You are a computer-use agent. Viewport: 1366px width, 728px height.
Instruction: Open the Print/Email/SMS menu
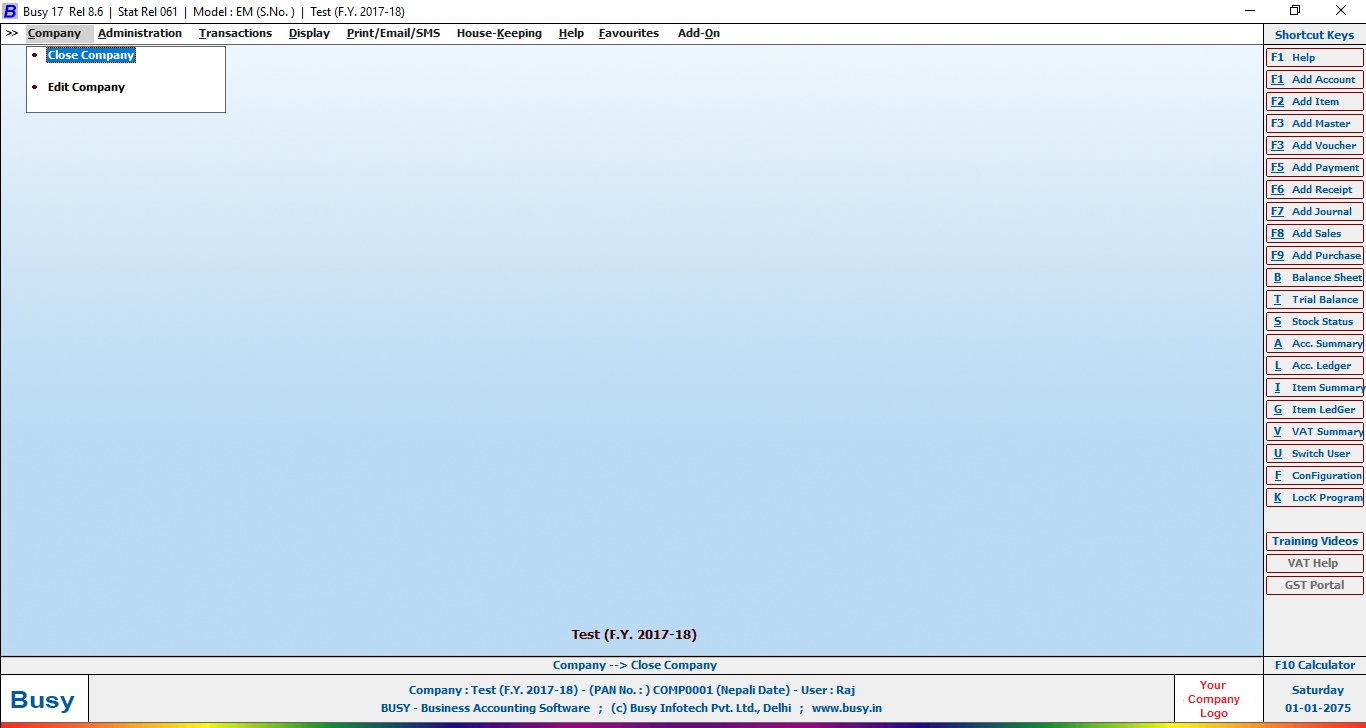[393, 33]
